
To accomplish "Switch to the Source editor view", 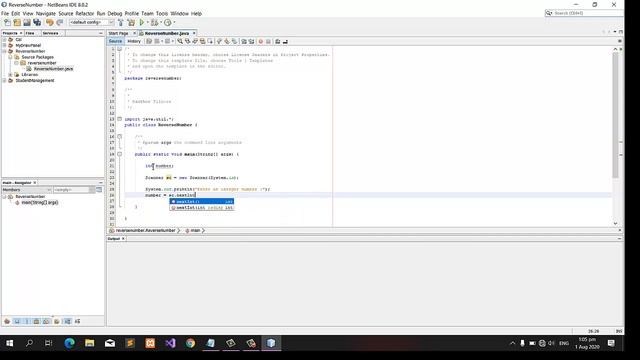I will coord(115,41).
